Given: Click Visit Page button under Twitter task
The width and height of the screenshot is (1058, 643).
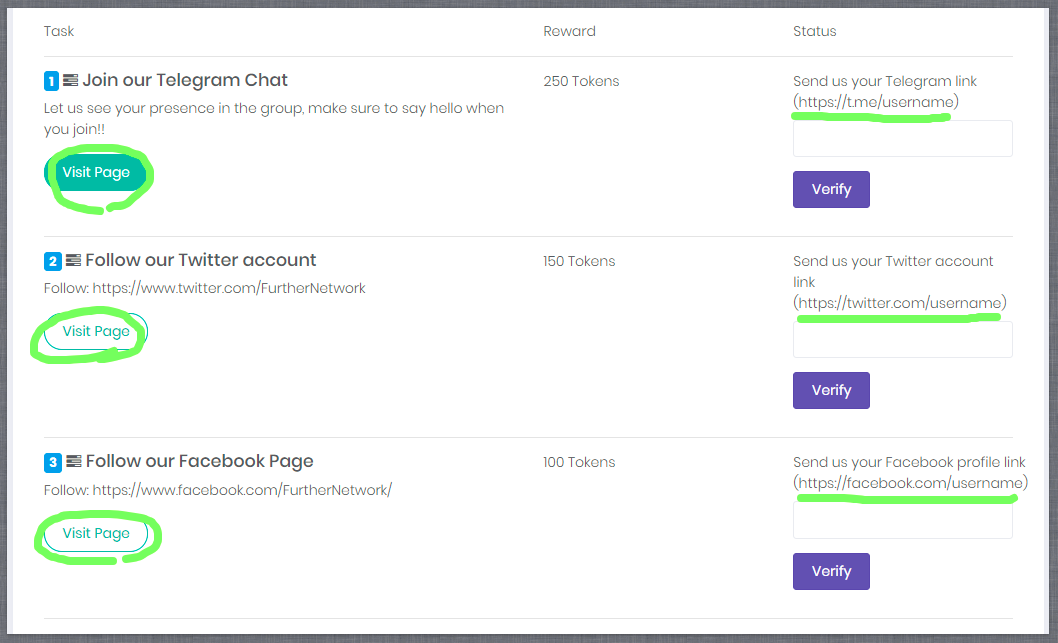Looking at the screenshot, I should (x=96, y=332).
